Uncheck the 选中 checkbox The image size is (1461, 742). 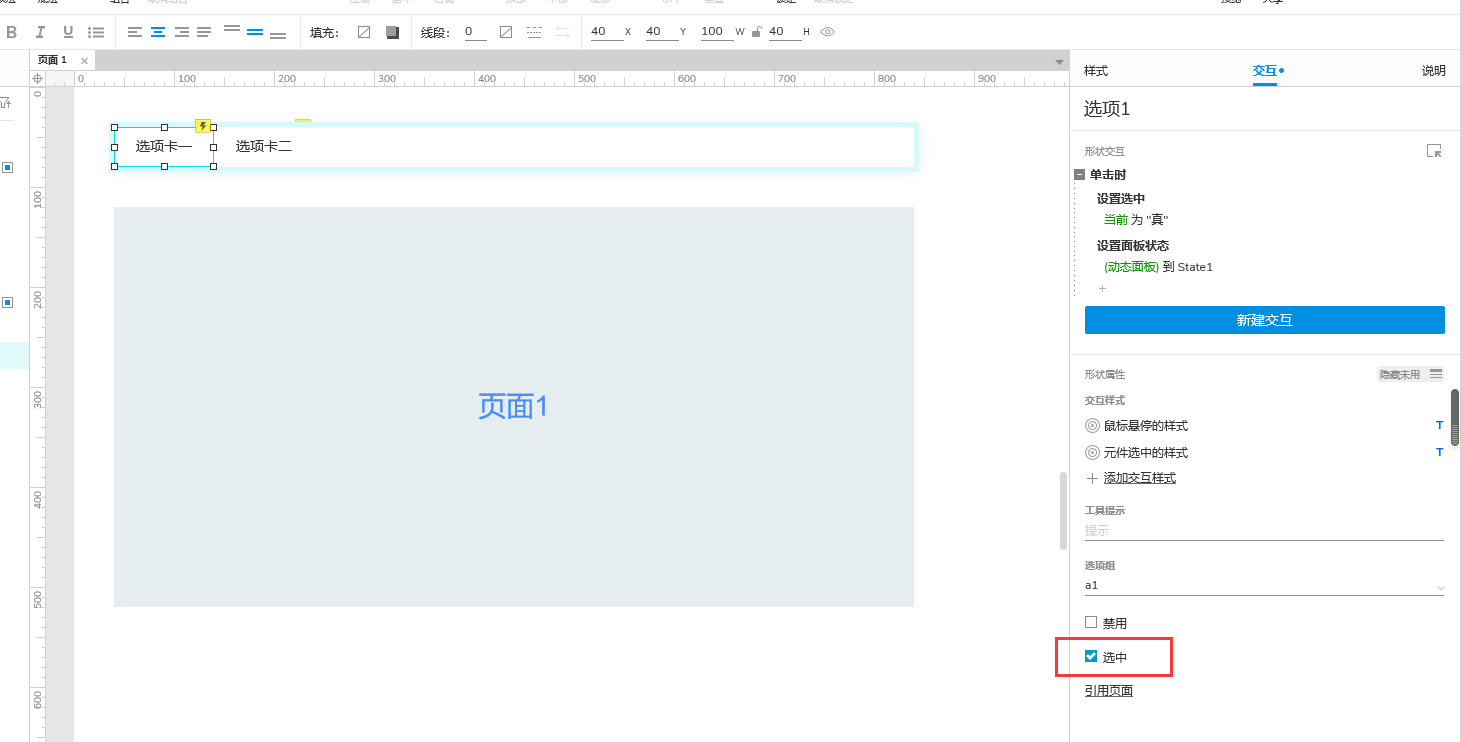(1091, 656)
